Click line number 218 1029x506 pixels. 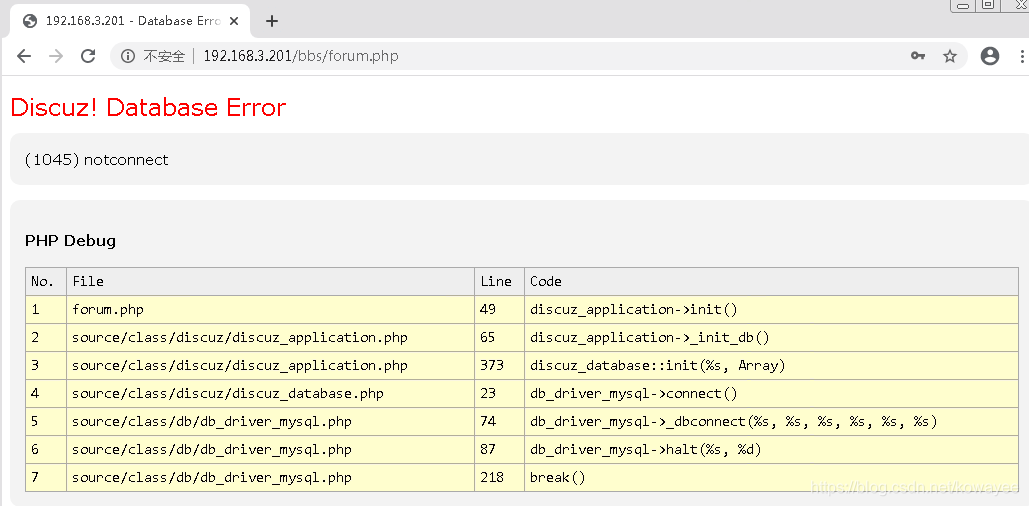pos(499,478)
